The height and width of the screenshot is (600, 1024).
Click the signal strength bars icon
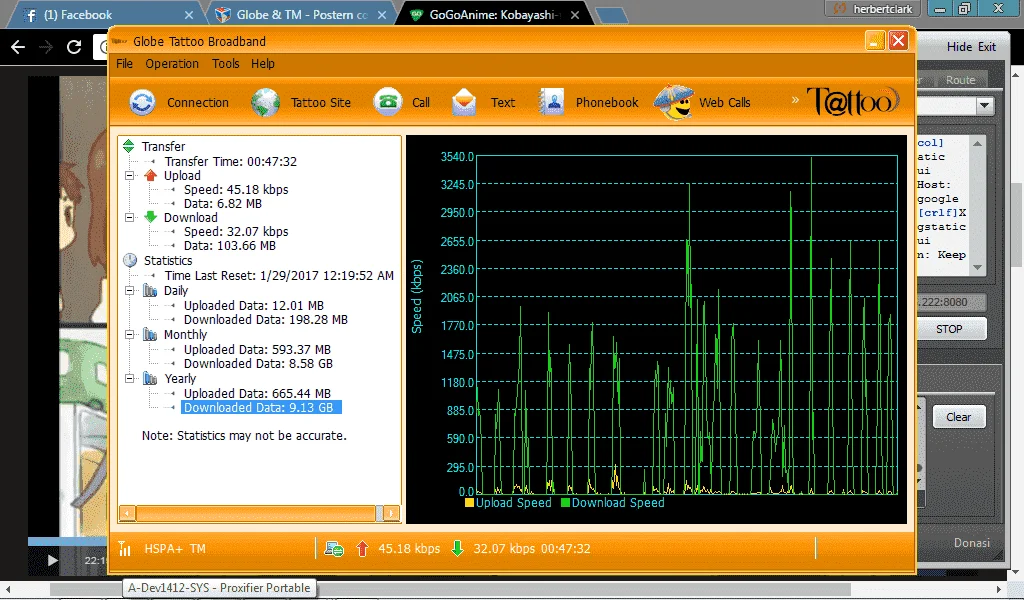point(125,548)
